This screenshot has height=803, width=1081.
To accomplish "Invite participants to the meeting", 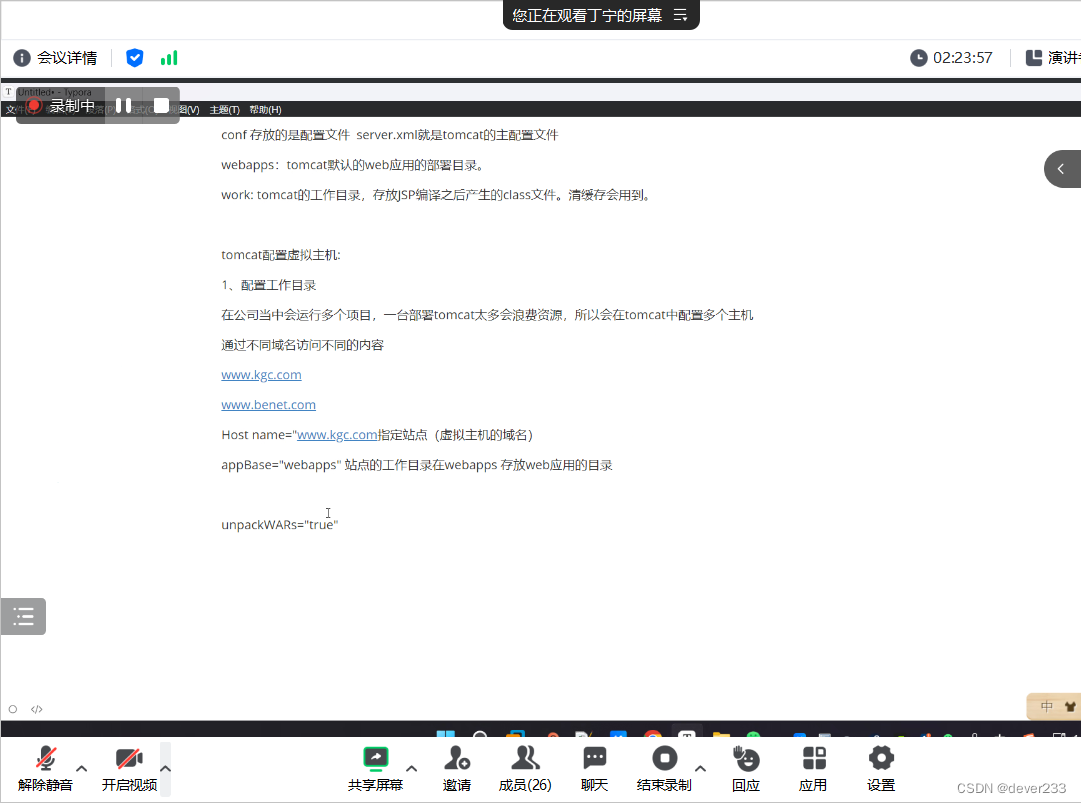I will pyautogui.click(x=456, y=769).
